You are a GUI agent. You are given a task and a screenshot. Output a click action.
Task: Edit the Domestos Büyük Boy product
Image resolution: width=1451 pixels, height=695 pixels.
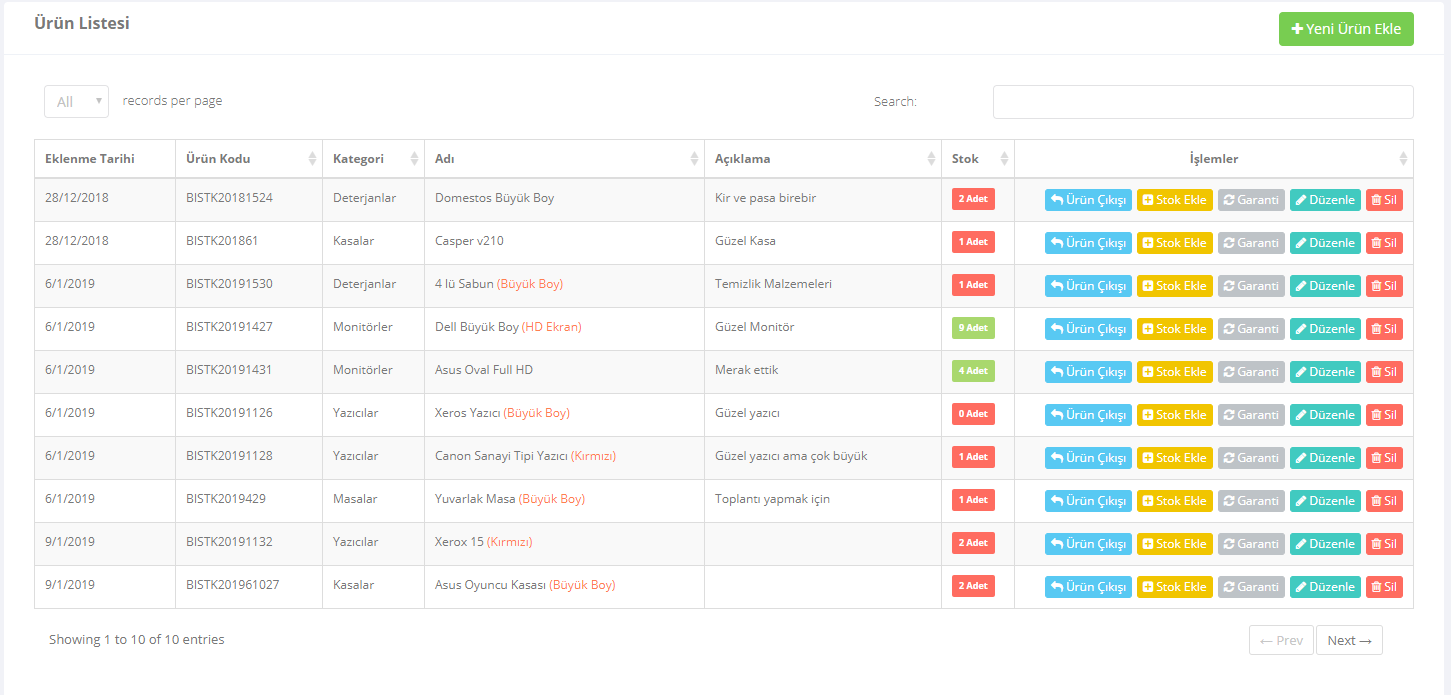click(x=1325, y=200)
